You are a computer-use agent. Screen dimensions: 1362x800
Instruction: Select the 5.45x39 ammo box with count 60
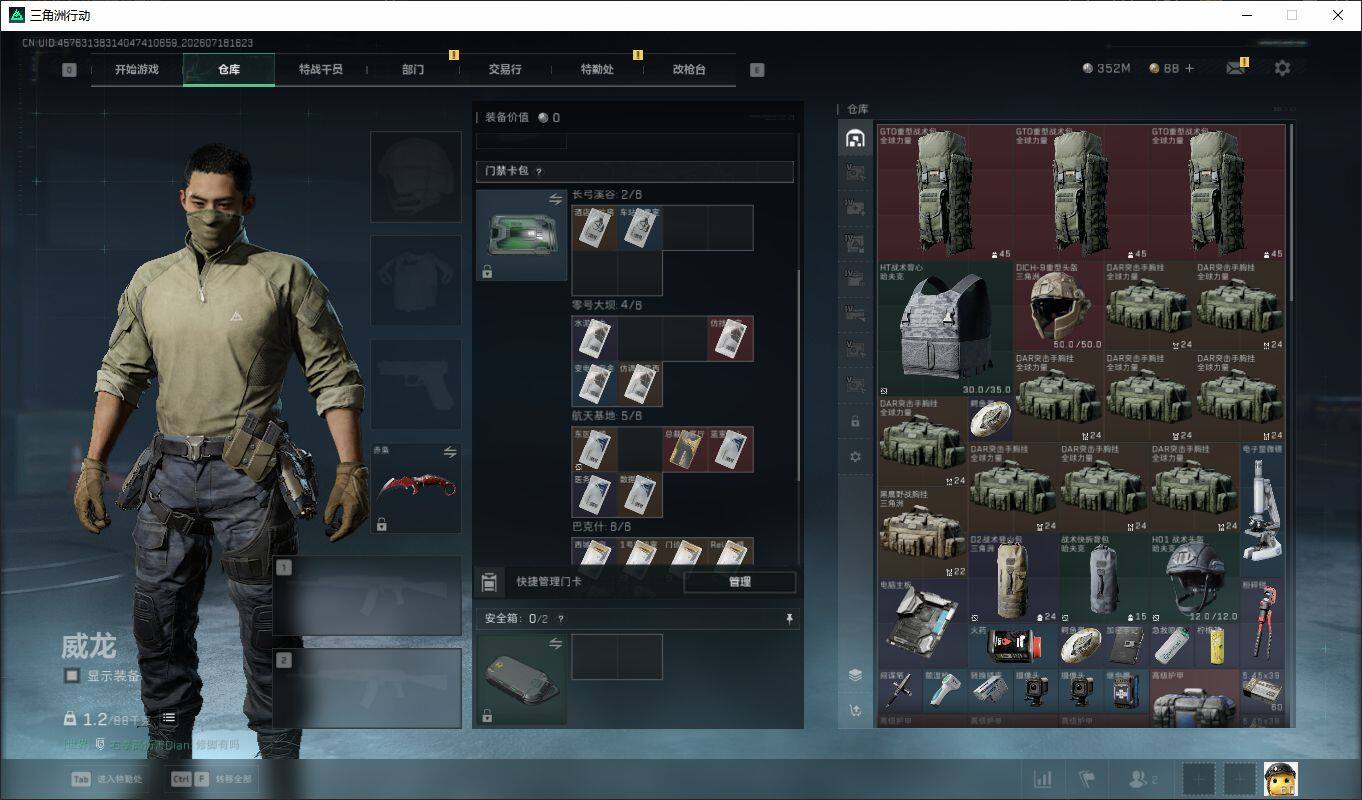pos(1263,691)
